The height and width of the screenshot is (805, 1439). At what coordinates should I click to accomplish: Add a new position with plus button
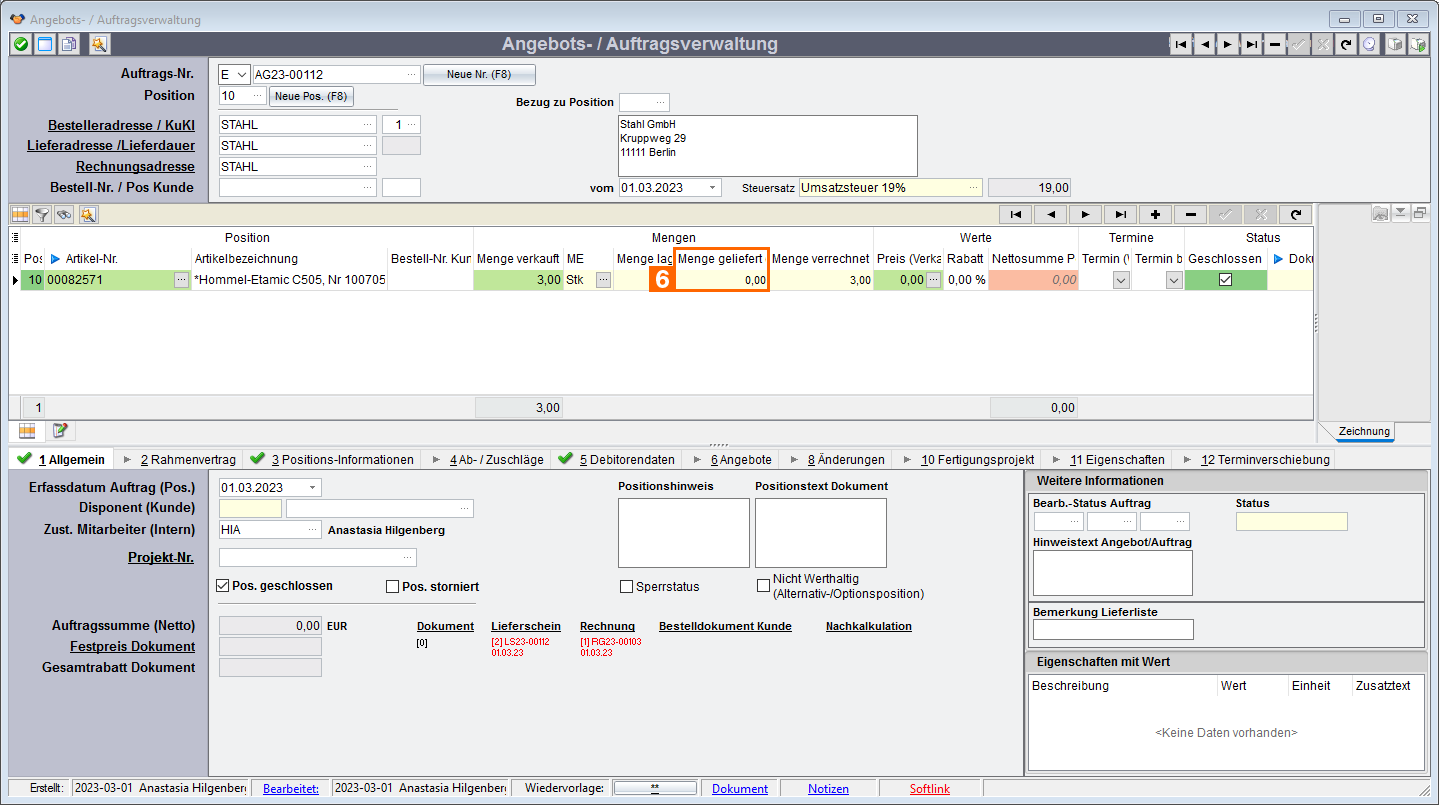1155,214
